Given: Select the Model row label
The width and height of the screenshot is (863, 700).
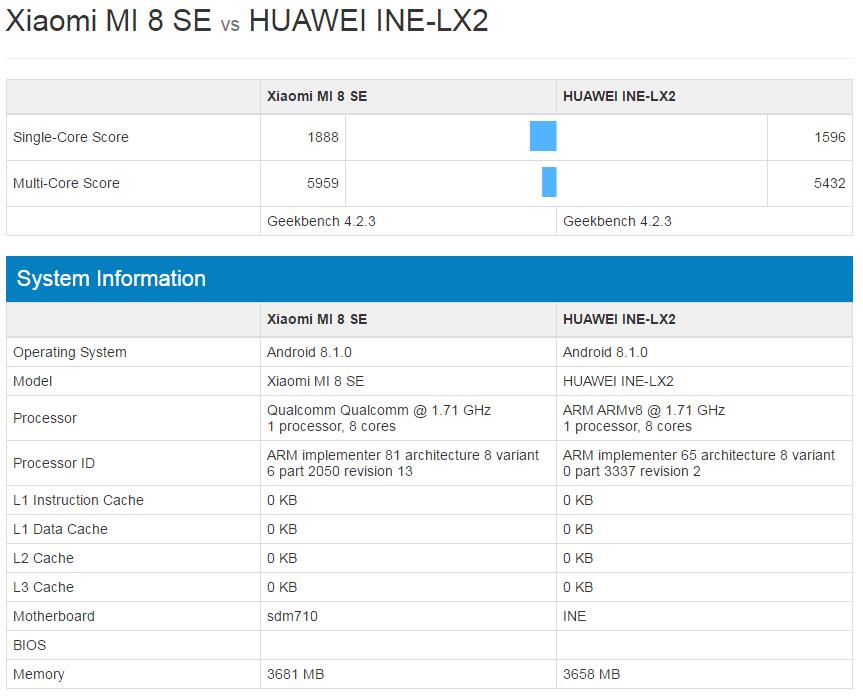Looking at the screenshot, I should pos(32,381).
